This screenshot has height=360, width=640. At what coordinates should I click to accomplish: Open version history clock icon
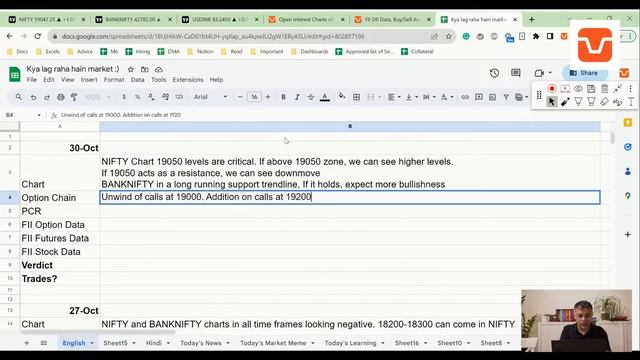pos(494,73)
